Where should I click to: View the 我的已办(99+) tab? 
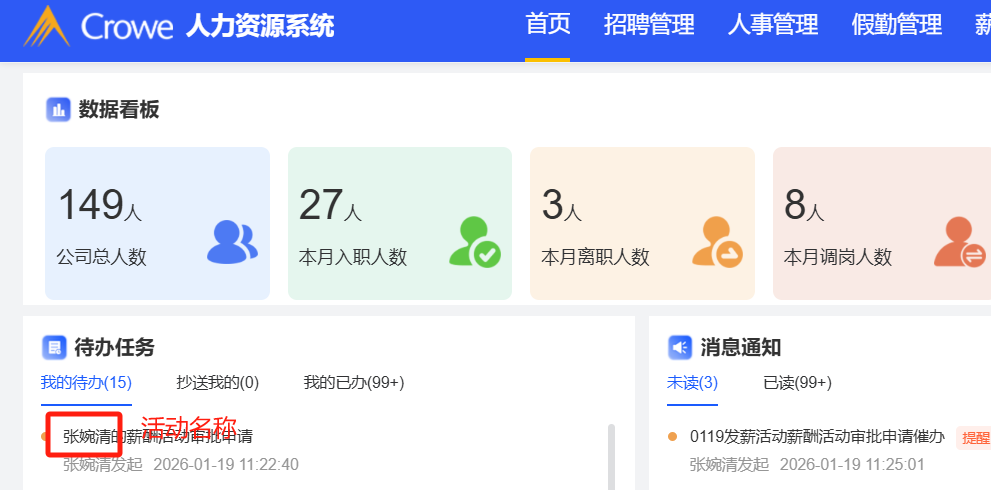354,382
